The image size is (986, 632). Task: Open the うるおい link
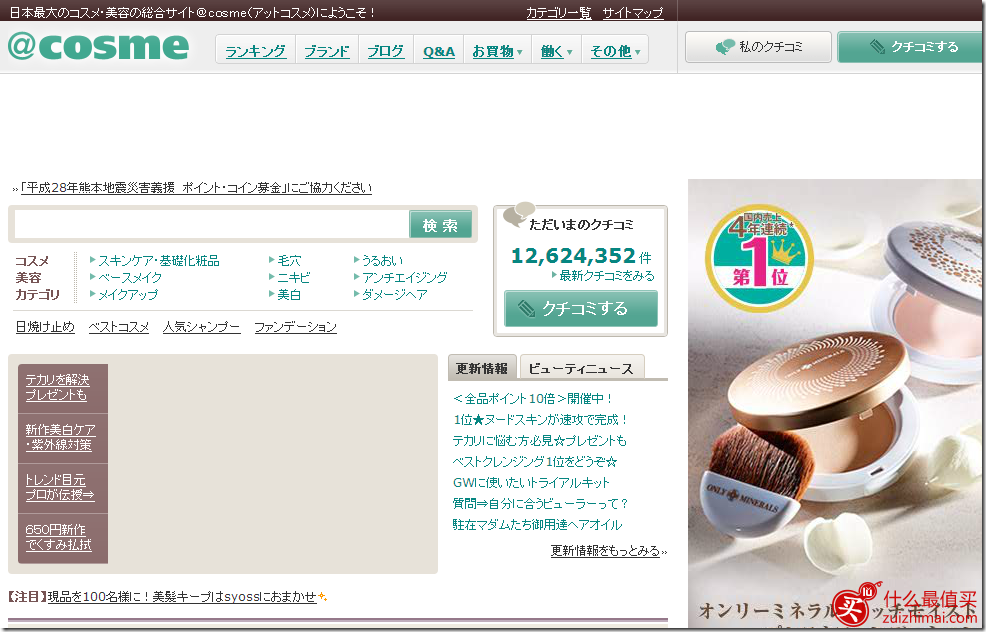tap(382, 260)
